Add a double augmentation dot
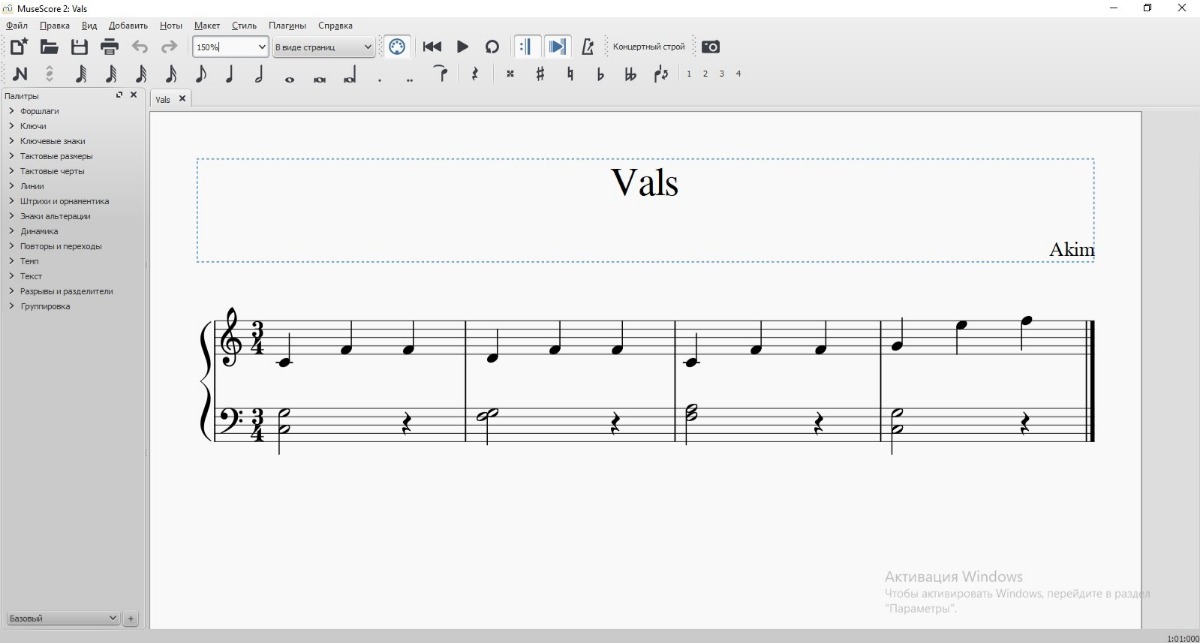The image size is (1200, 643). pos(410,78)
